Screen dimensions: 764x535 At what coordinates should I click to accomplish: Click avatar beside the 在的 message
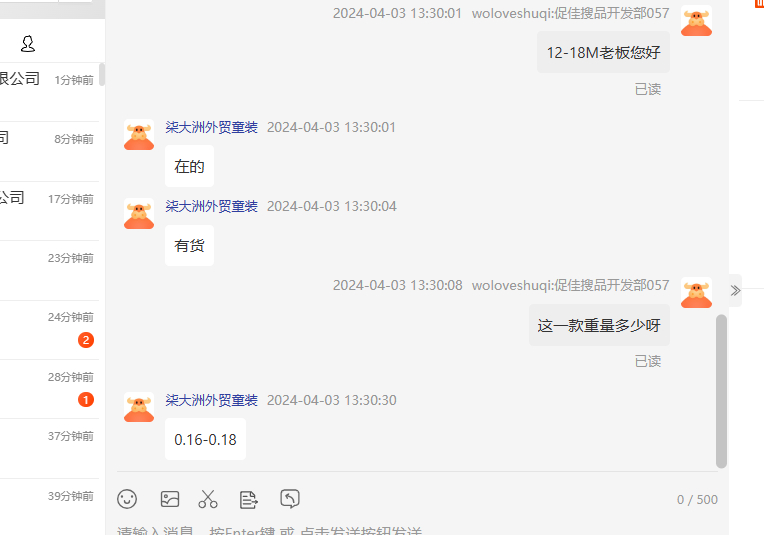point(139,134)
